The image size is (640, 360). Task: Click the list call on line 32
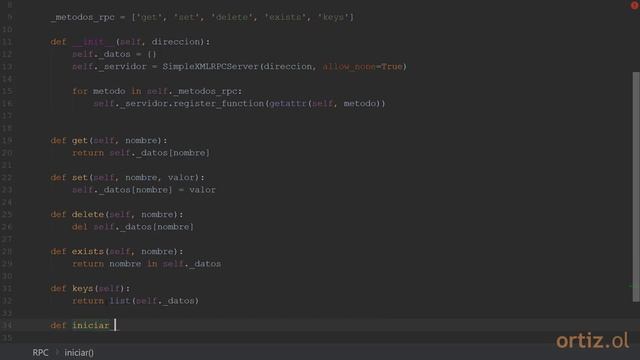click(x=120, y=301)
